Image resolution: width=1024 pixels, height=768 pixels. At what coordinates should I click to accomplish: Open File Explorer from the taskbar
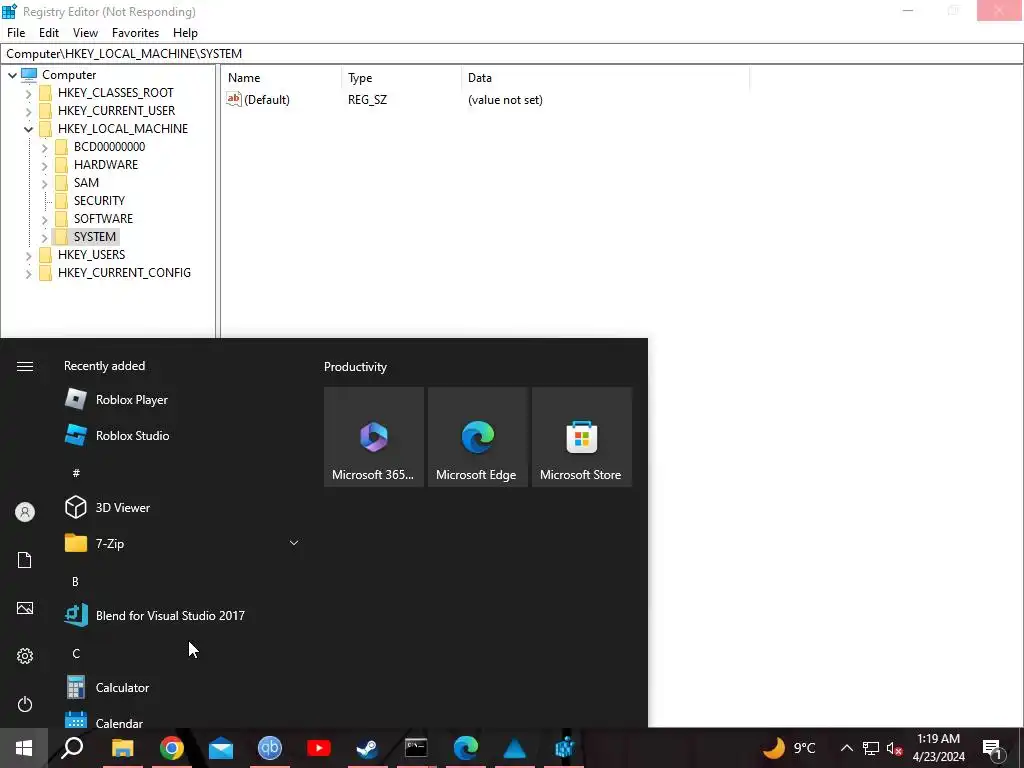tap(123, 748)
